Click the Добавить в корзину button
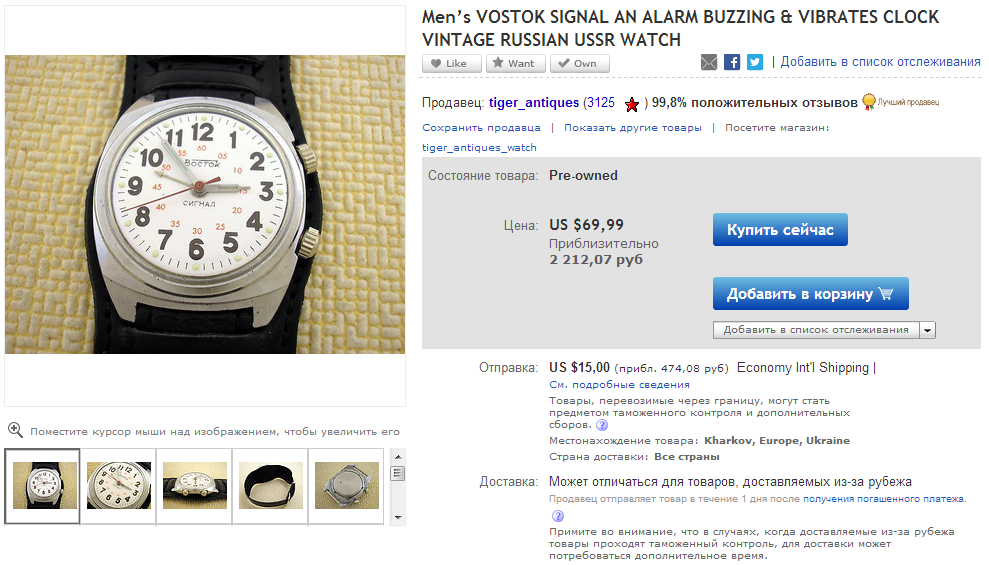Viewport: 989px width, 565px height. [x=811, y=294]
